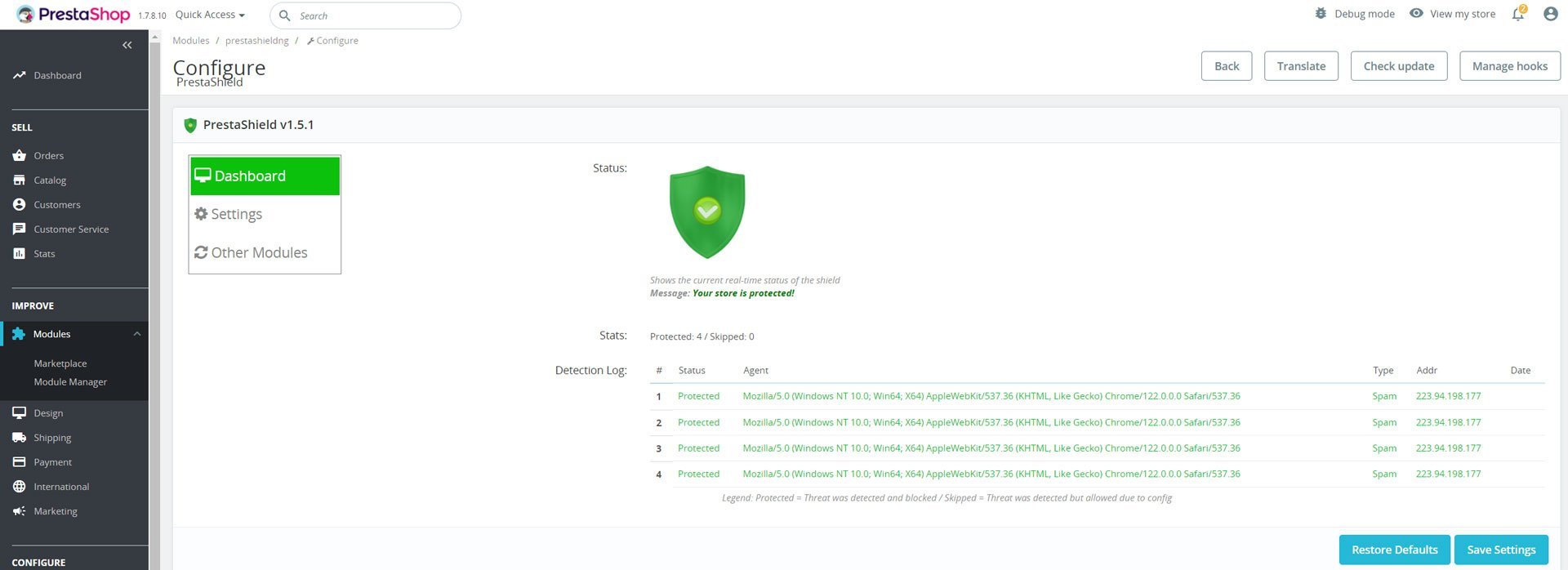
Task: Click the Shipping truck icon in sidebar
Action: click(20, 438)
